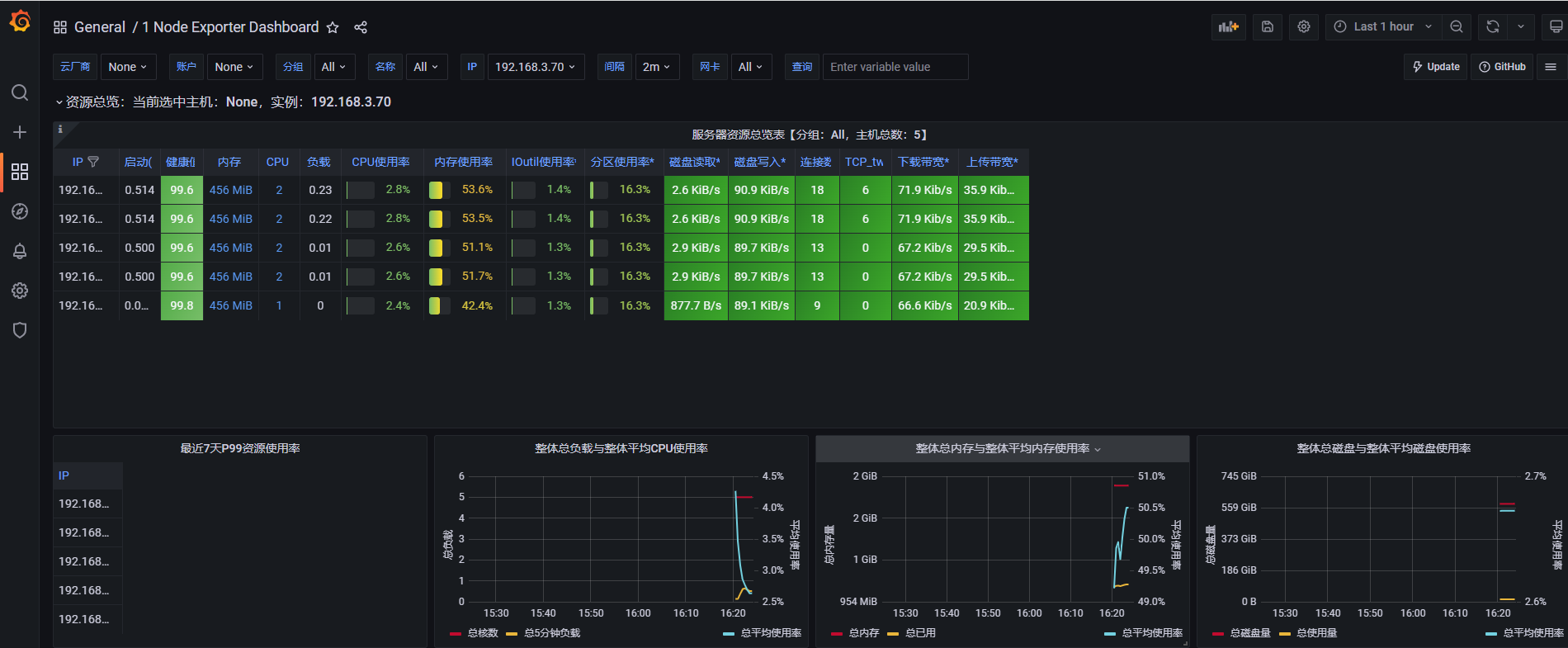Screen dimensions: 1568x648
Task: Sort by 下载带宽 column header
Action: (x=923, y=162)
